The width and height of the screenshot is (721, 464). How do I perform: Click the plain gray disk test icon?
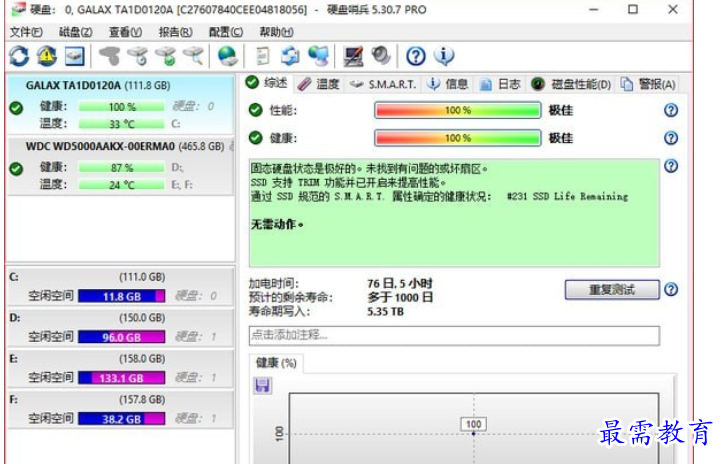click(x=109, y=56)
